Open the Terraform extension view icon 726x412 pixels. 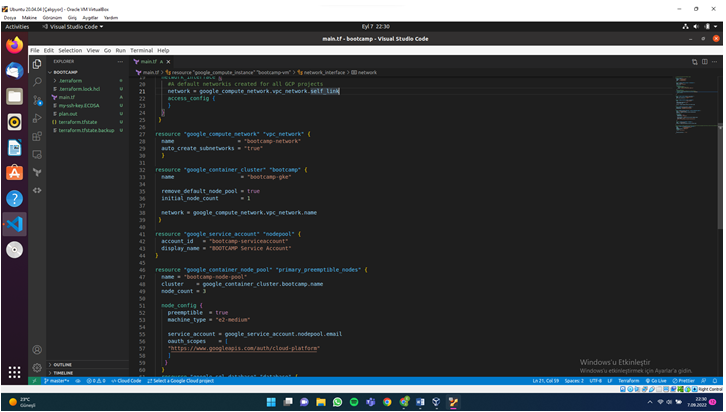(37, 173)
